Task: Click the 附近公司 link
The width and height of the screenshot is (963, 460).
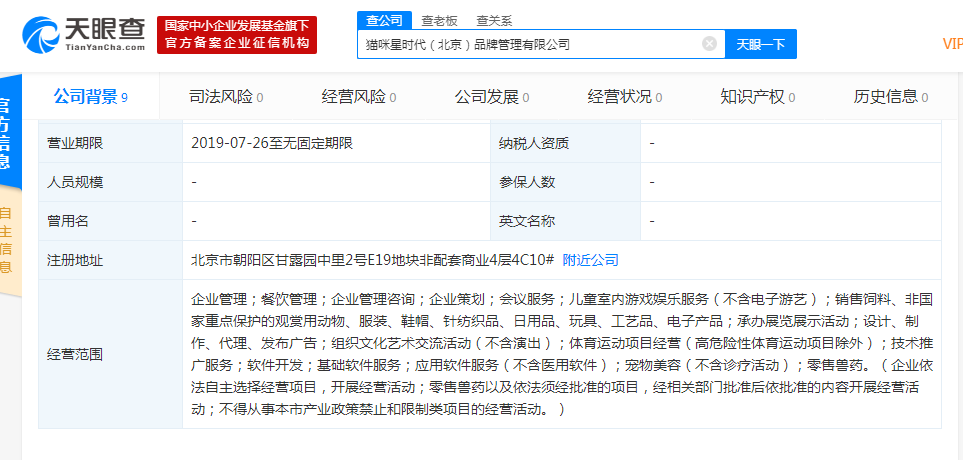Action: [x=590, y=260]
